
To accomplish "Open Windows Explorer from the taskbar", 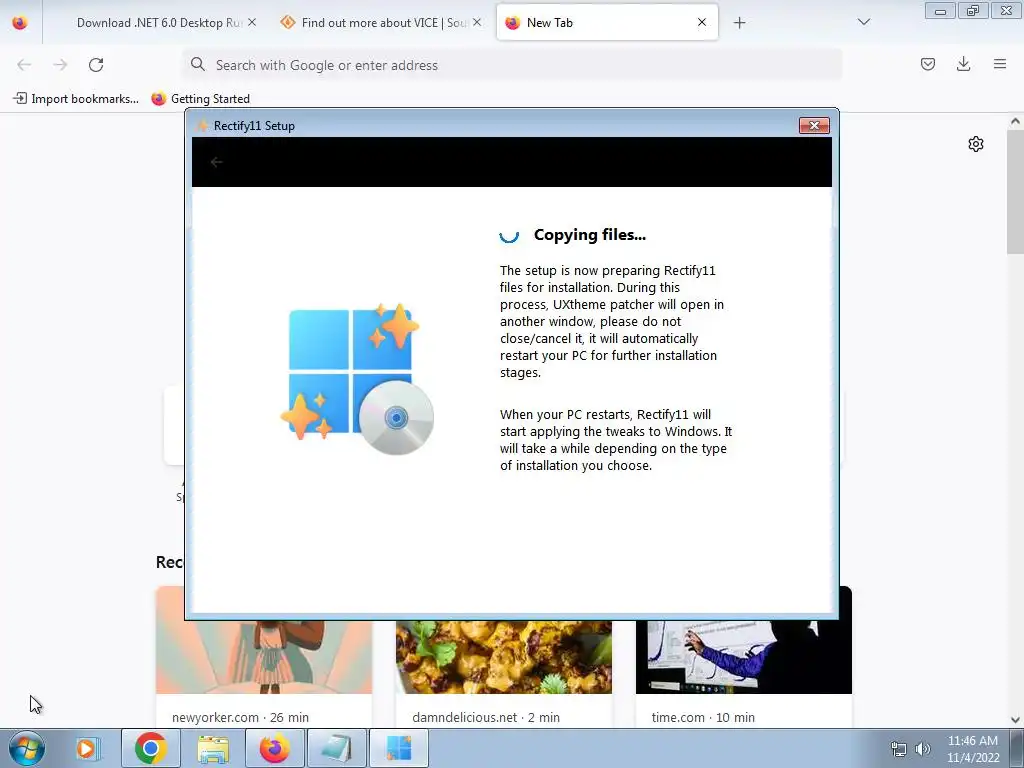I will [213, 748].
